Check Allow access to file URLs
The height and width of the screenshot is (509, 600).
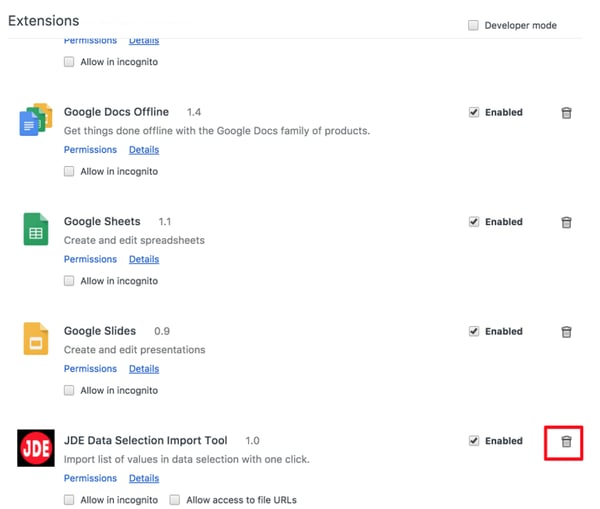pos(175,500)
